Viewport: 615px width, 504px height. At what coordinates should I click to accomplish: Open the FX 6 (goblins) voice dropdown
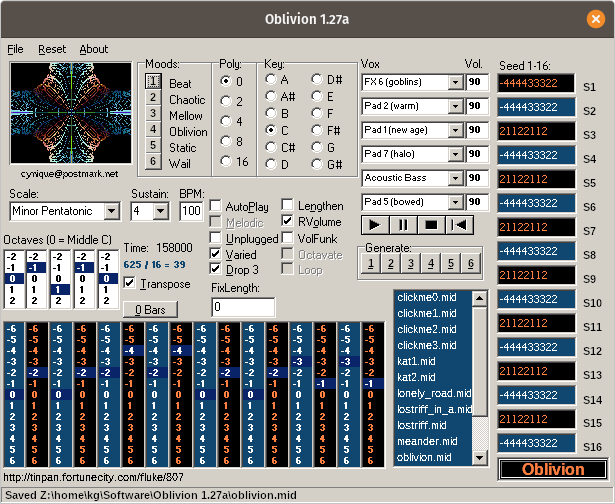coord(455,82)
